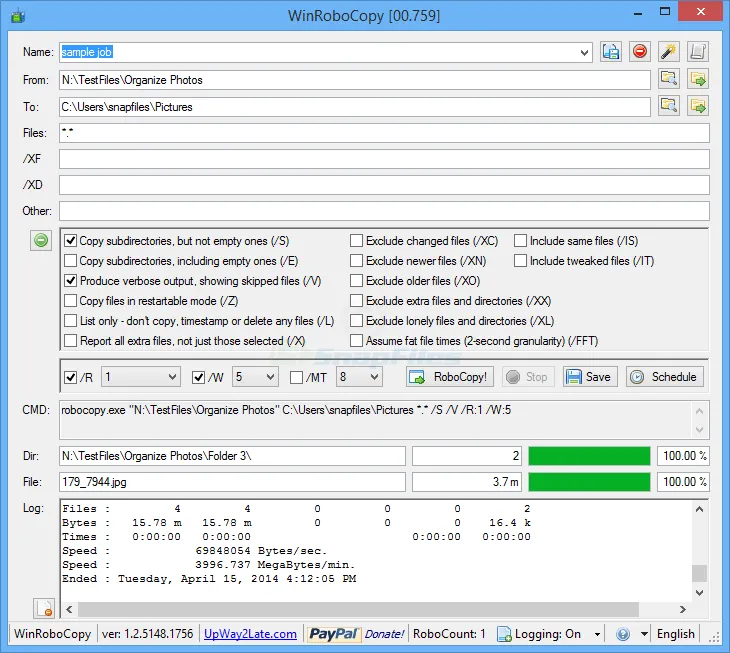Enable Include tweaked files (/IT)
The width and height of the screenshot is (730, 653).
click(520, 261)
